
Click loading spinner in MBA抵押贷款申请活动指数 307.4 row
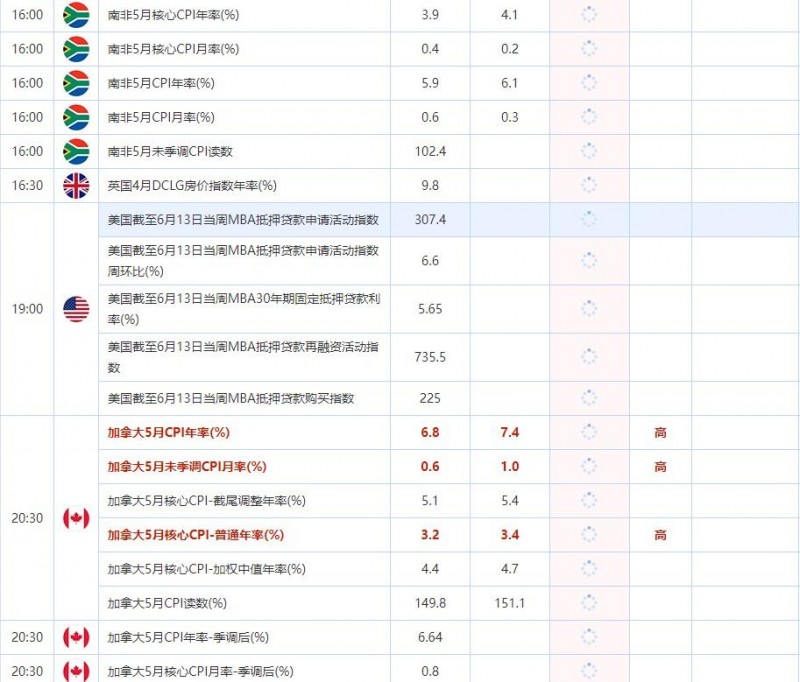[589, 219]
